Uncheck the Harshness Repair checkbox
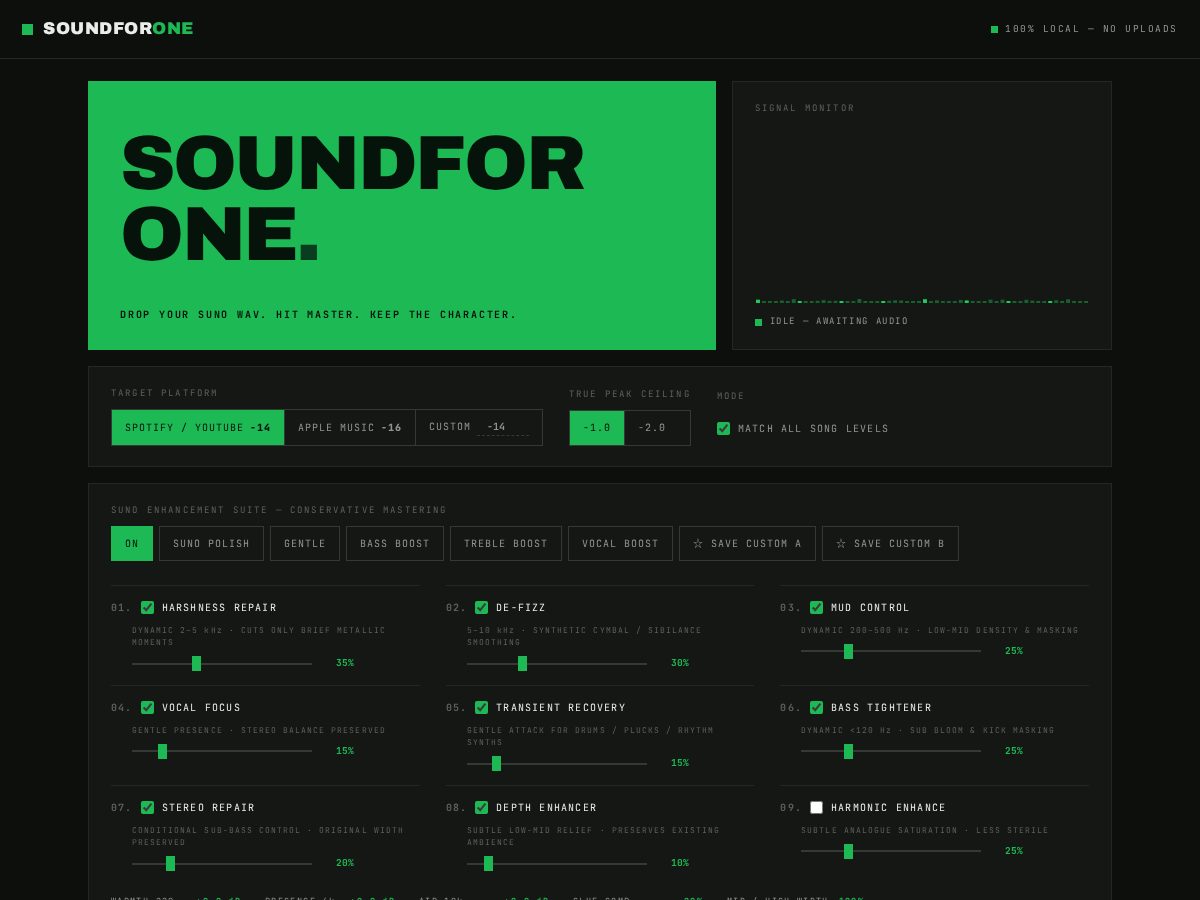 pos(147,607)
